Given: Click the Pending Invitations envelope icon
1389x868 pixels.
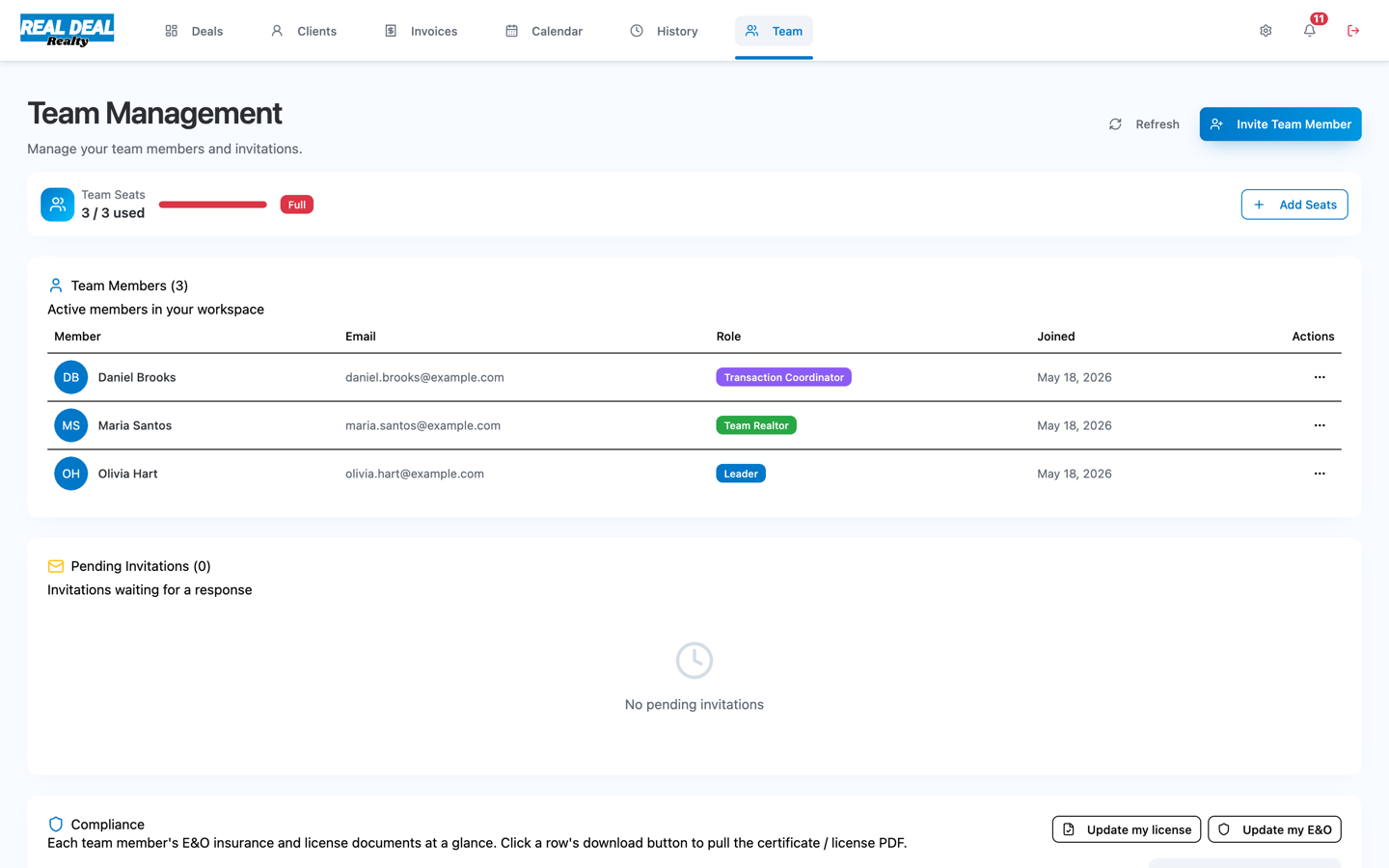Looking at the screenshot, I should [56, 566].
